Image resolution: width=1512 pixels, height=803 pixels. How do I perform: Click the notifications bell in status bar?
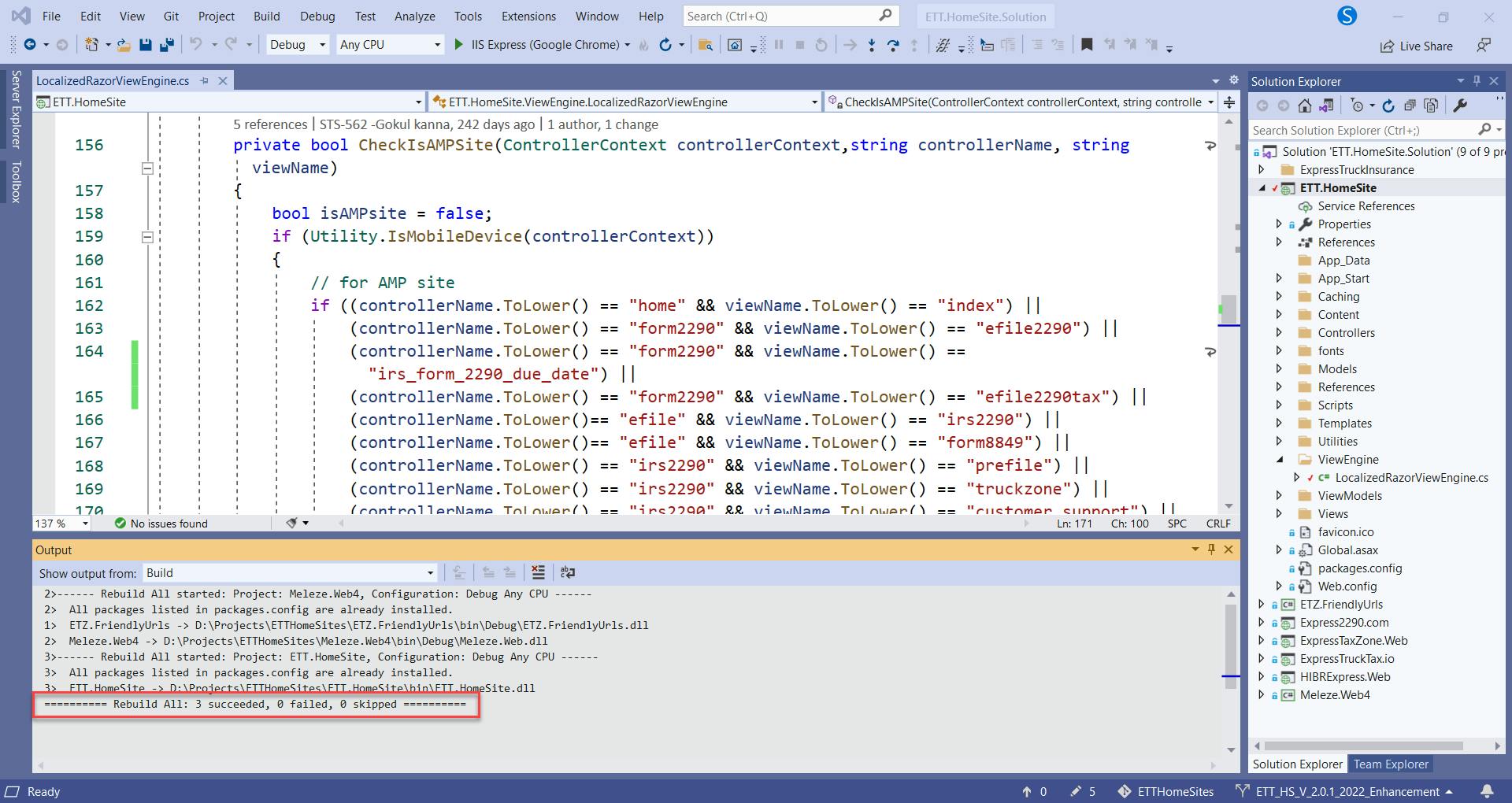tap(1488, 791)
